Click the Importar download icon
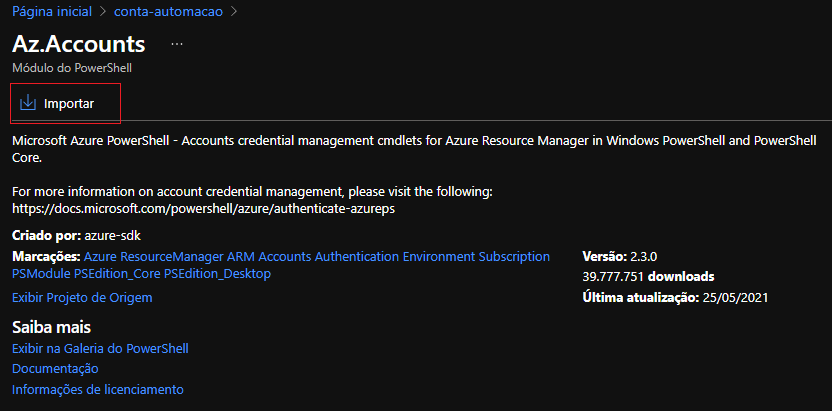The image size is (832, 411). (x=28, y=103)
